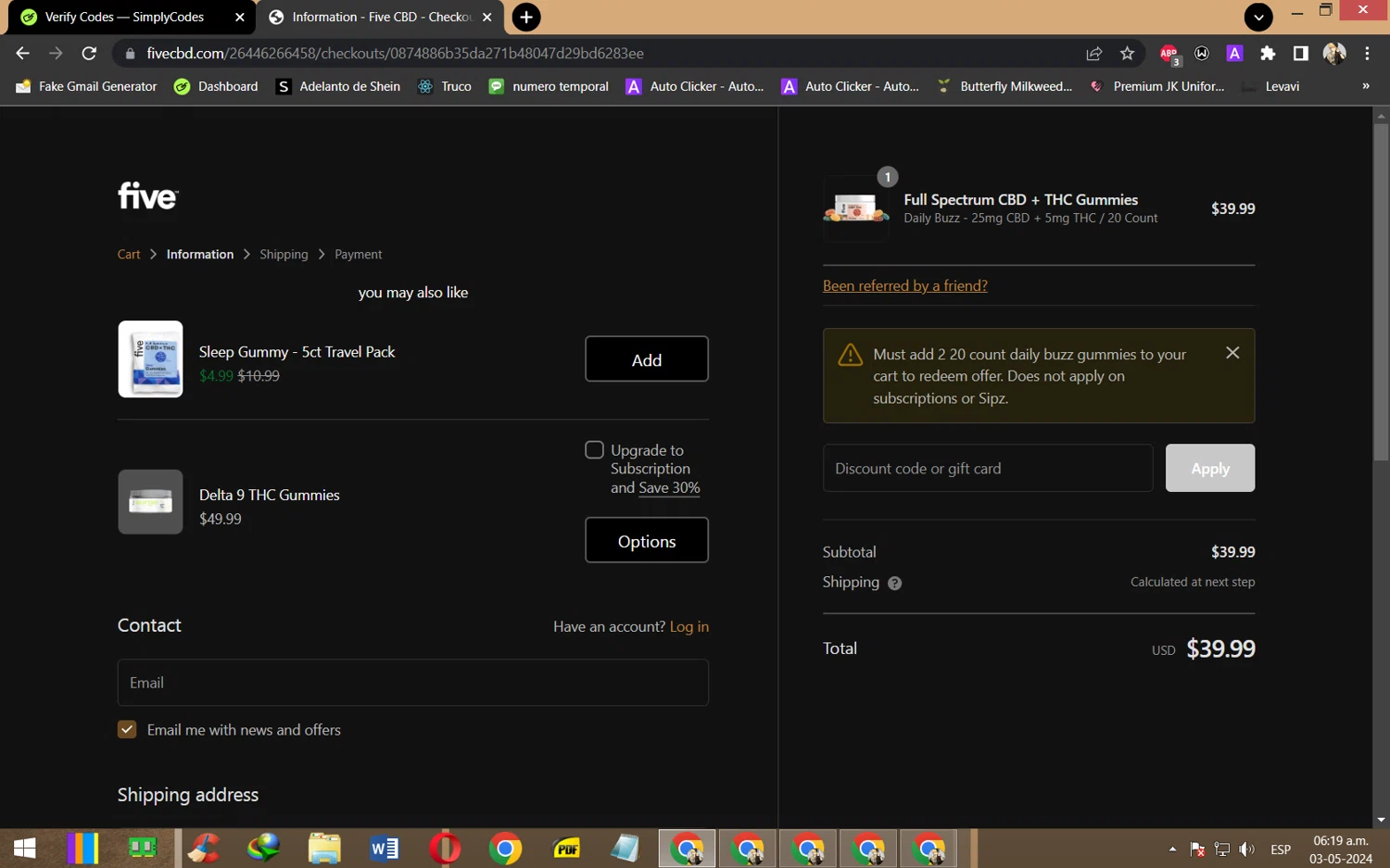Open the Truco bookmark
1390x868 pixels.
445,86
